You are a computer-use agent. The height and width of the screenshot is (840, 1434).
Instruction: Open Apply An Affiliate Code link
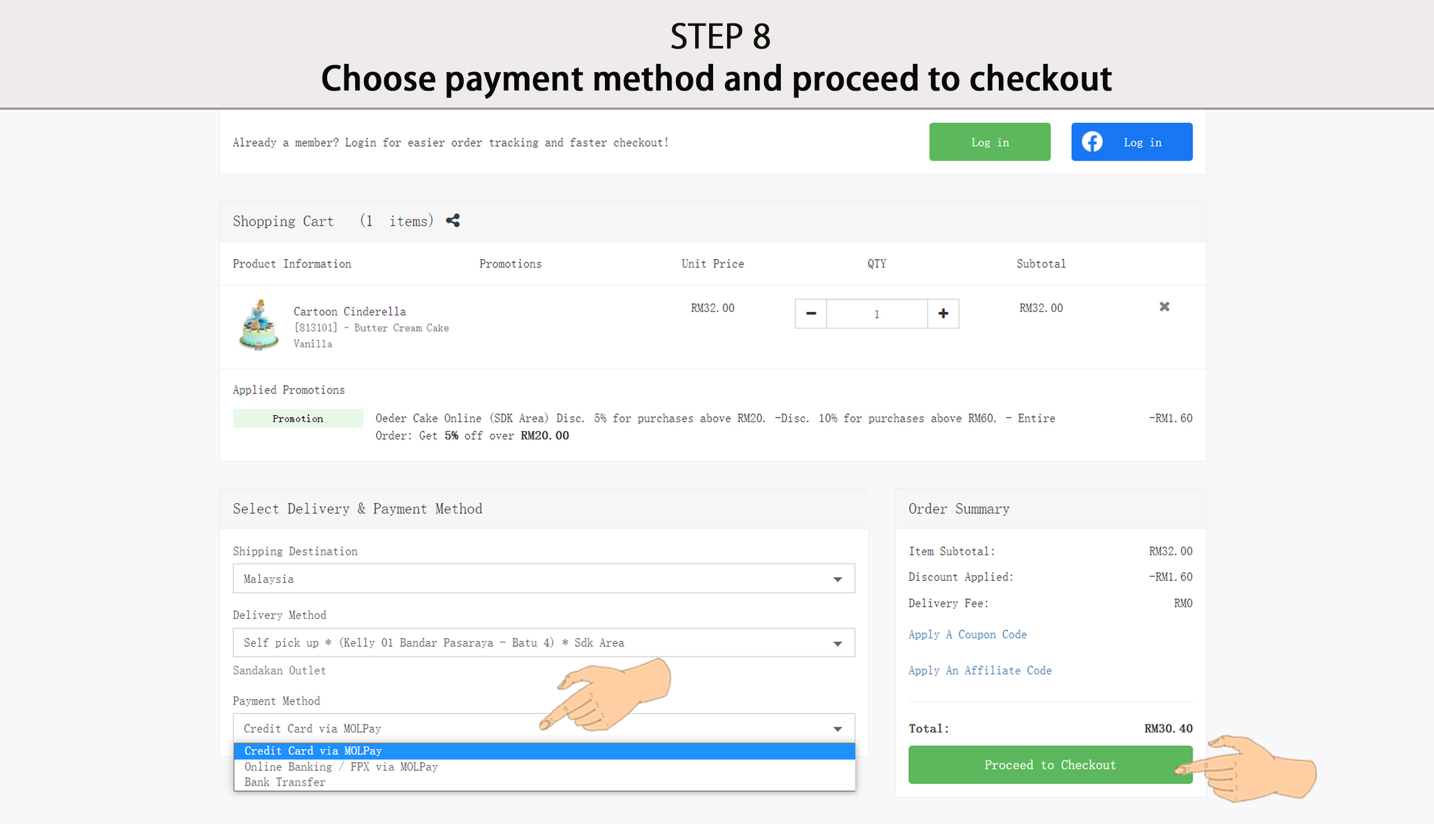980,670
